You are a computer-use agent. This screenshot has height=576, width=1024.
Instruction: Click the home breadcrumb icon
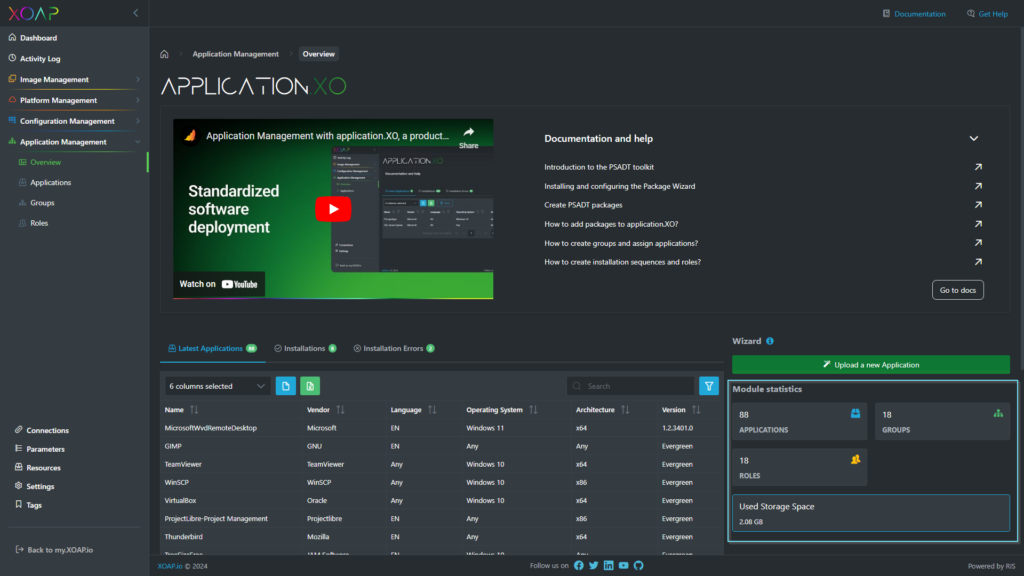click(165, 54)
